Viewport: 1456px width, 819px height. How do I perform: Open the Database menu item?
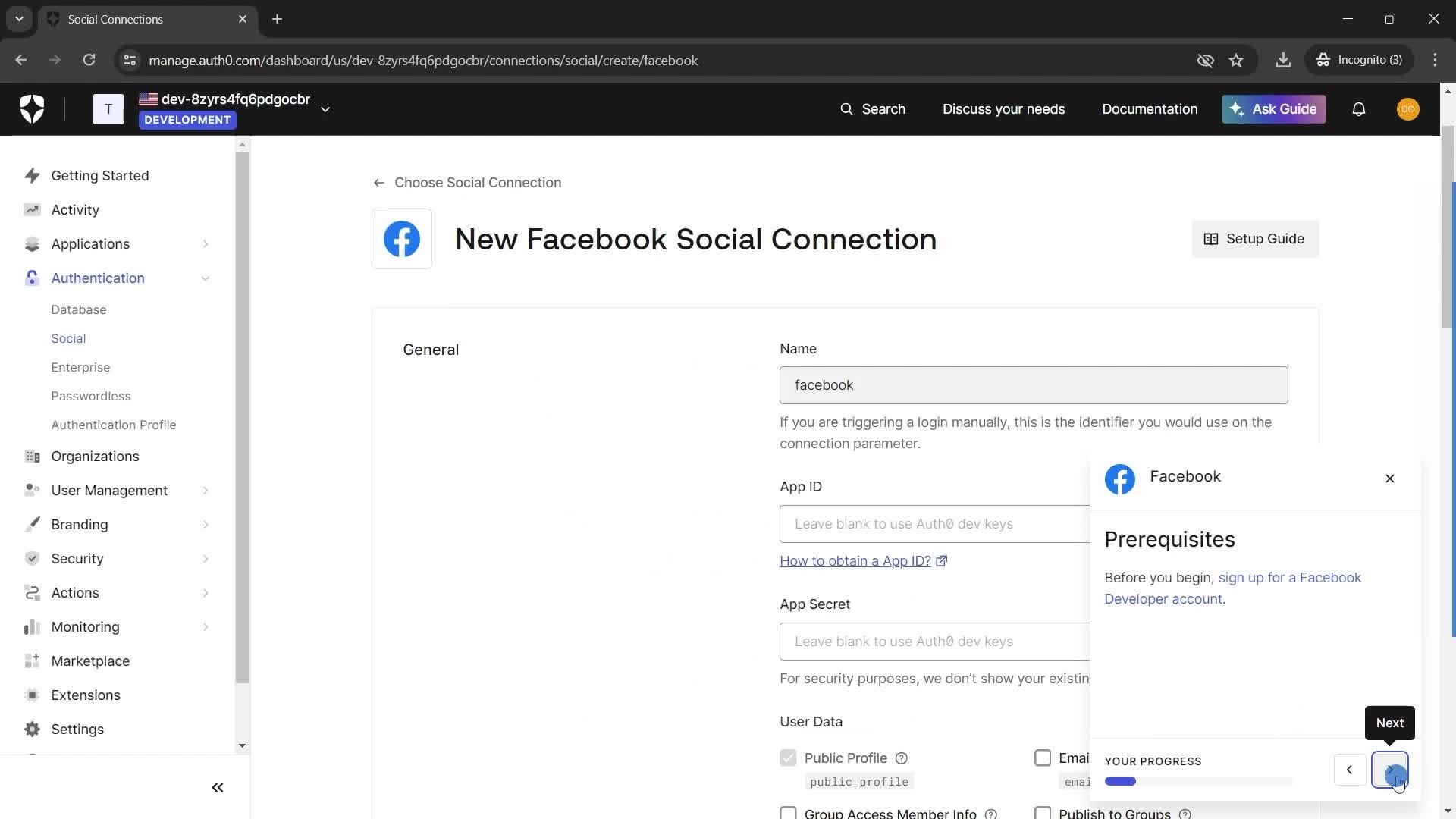(x=79, y=309)
